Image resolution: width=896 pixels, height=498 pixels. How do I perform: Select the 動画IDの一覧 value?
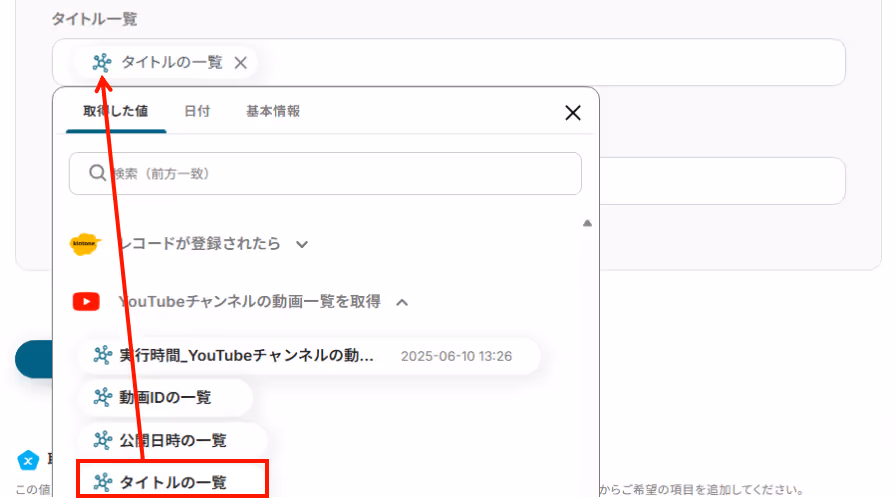click(x=165, y=397)
